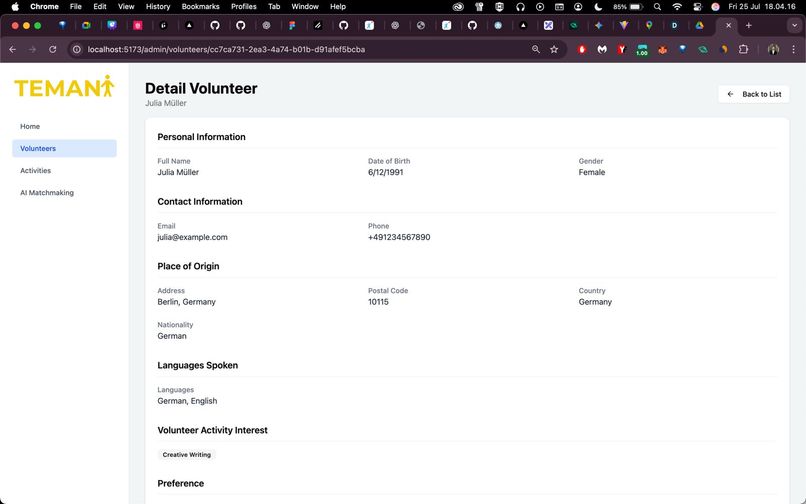Switch to the Figma tab

point(292,25)
